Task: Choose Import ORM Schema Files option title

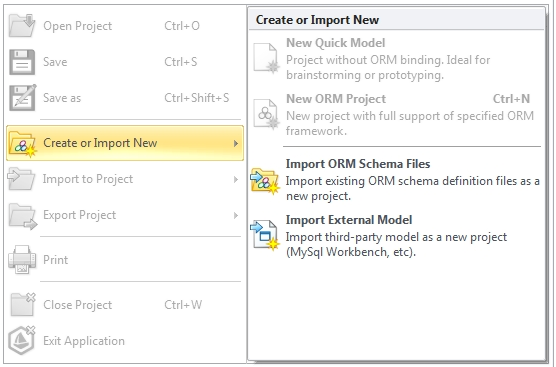Action: pyautogui.click(x=358, y=164)
